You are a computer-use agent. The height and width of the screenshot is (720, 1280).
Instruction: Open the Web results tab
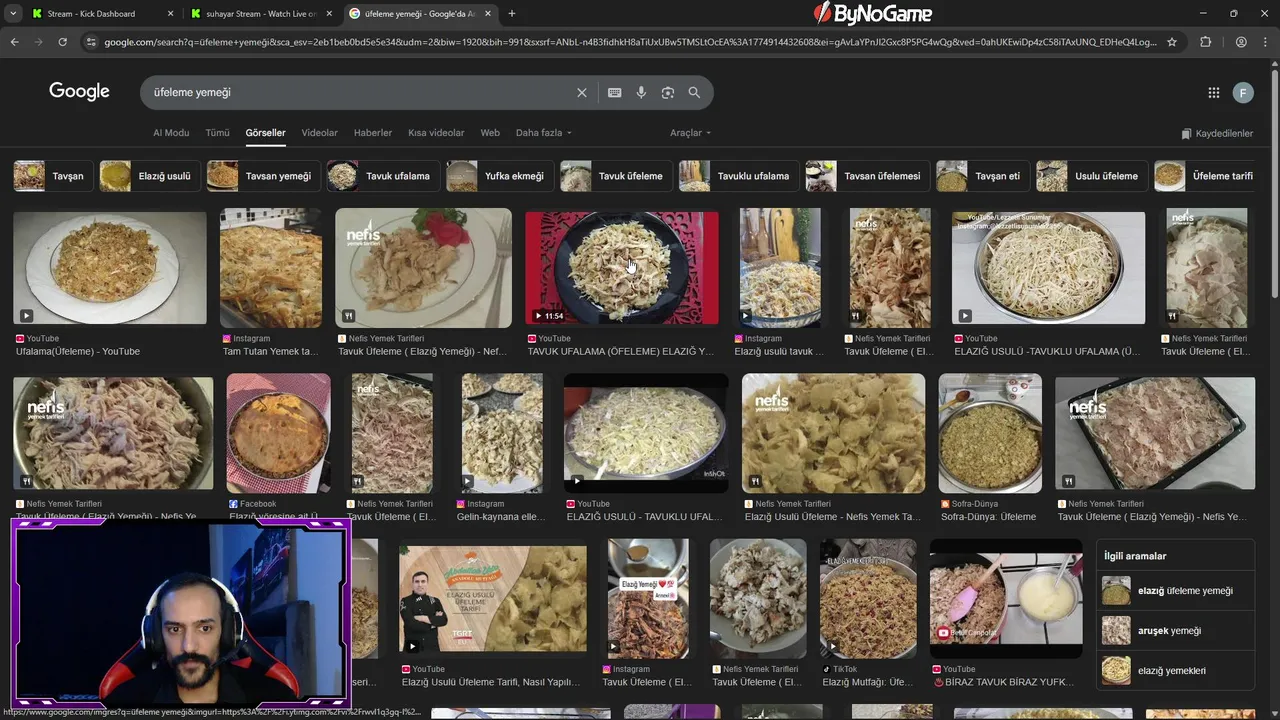(490, 133)
